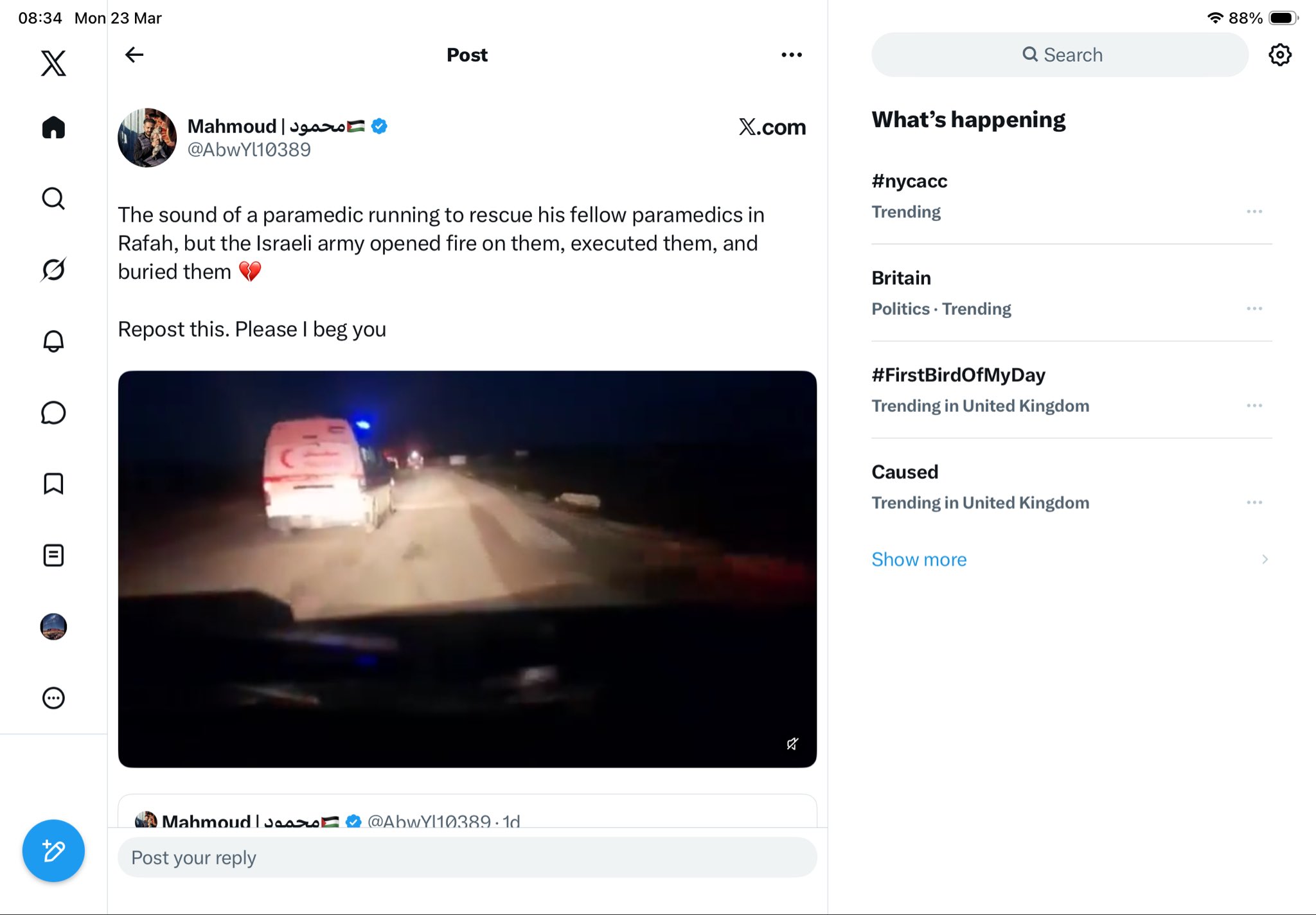Open search settings gear icon
The height and width of the screenshot is (915, 1316).
(x=1280, y=55)
